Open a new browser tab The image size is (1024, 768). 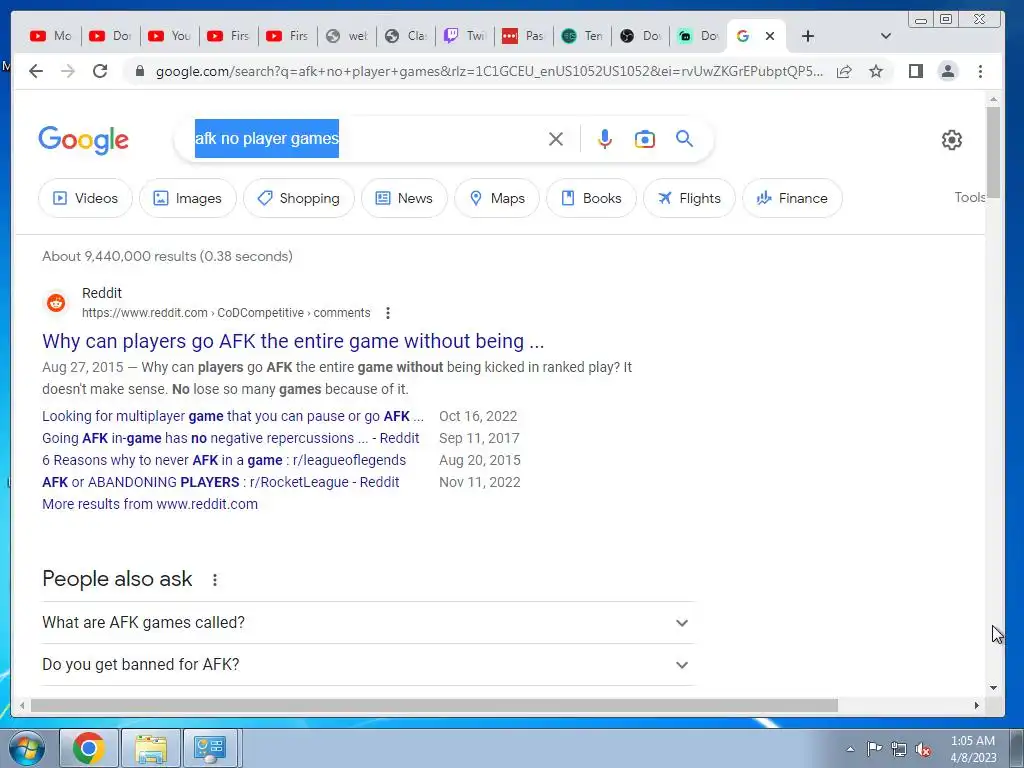808,36
